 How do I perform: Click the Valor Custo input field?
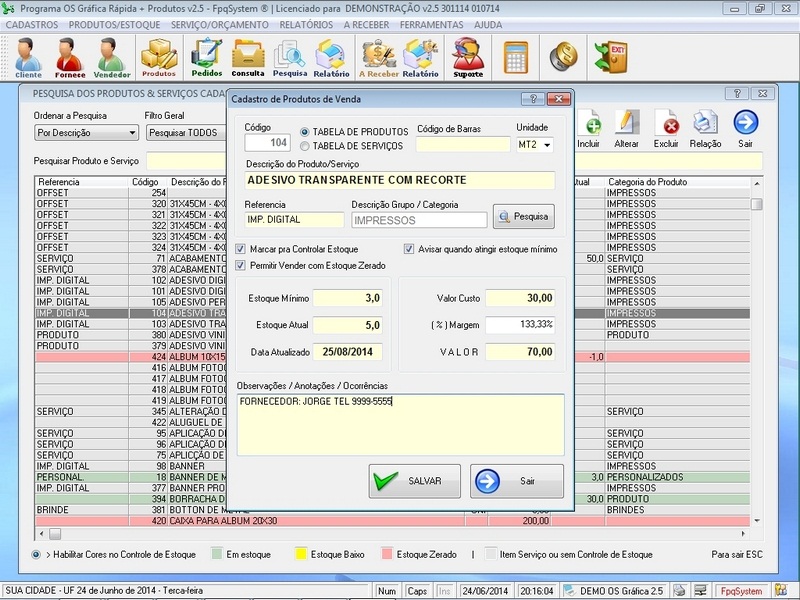click(521, 298)
